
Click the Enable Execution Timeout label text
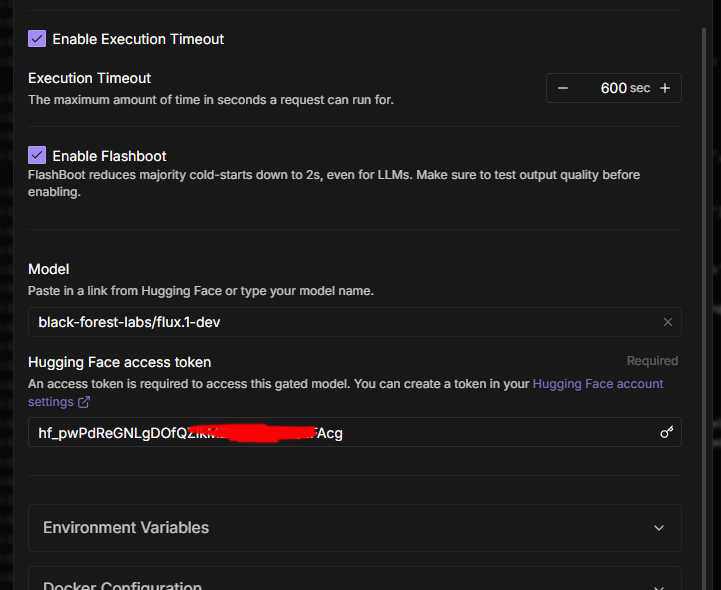[x=138, y=39]
